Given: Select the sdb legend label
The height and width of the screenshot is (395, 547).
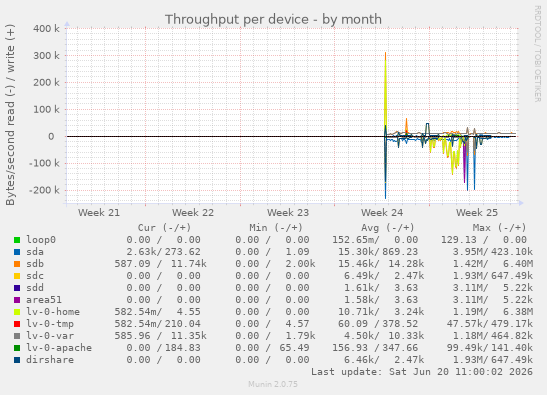Looking at the screenshot, I should pos(35,264).
